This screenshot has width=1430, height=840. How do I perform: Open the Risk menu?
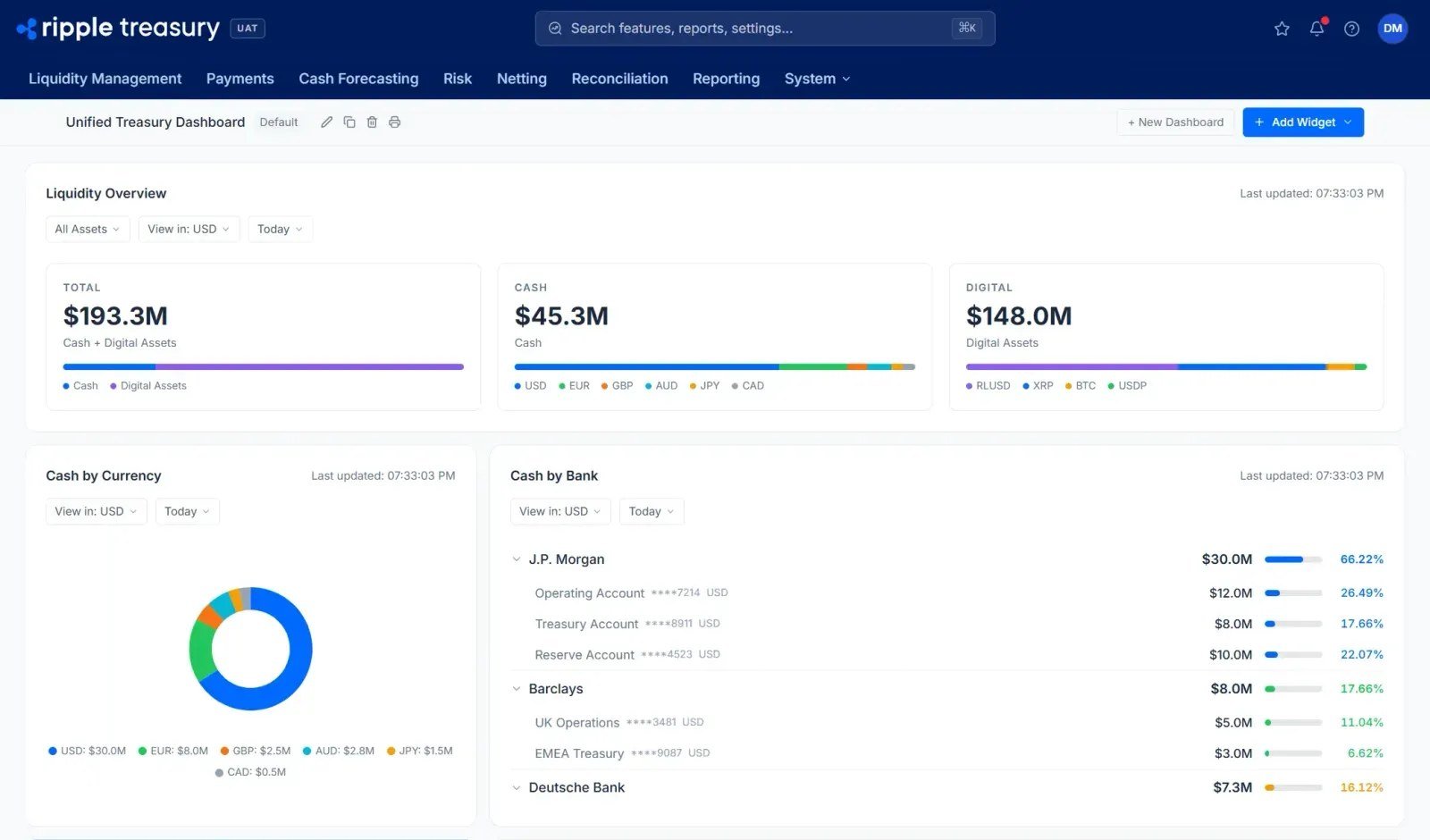pos(458,79)
